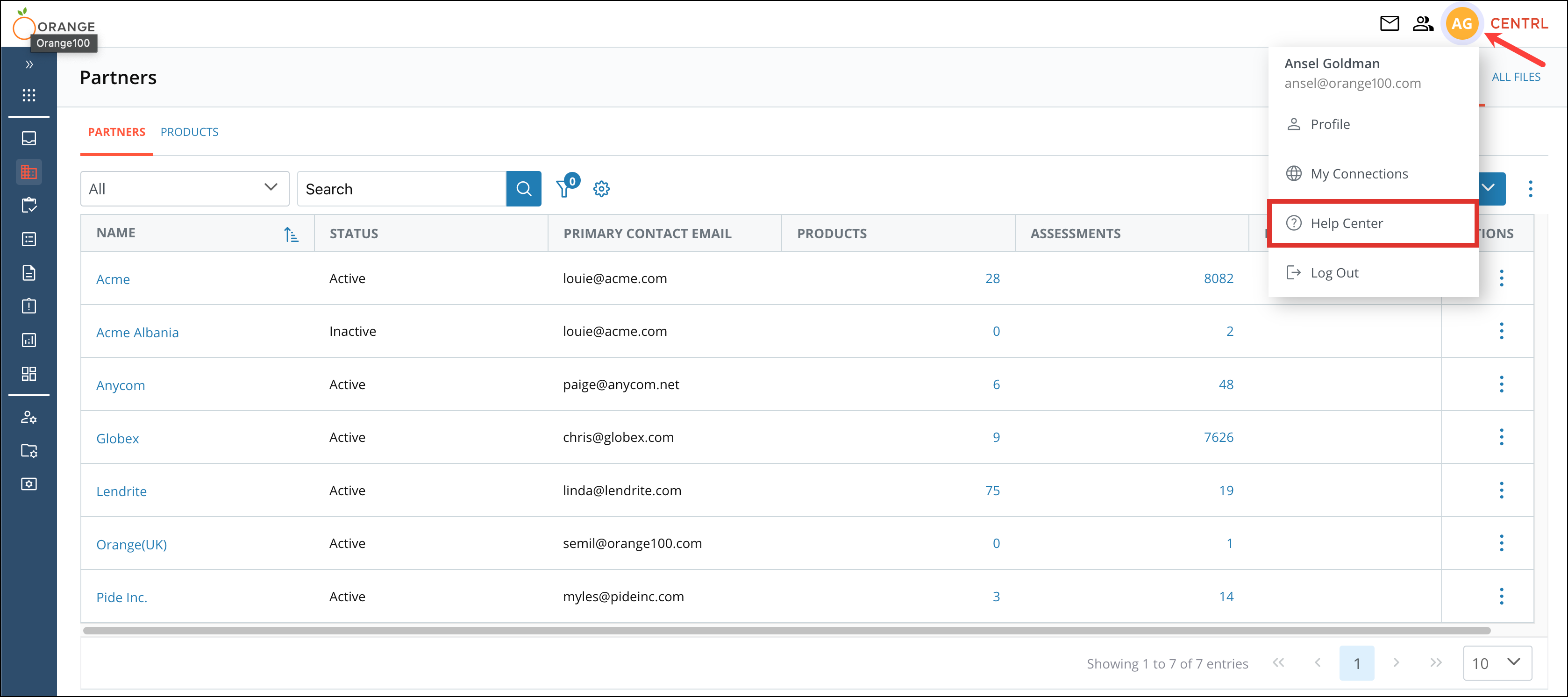Switch to the Products tab
This screenshot has height=697, width=1568.
189,132
